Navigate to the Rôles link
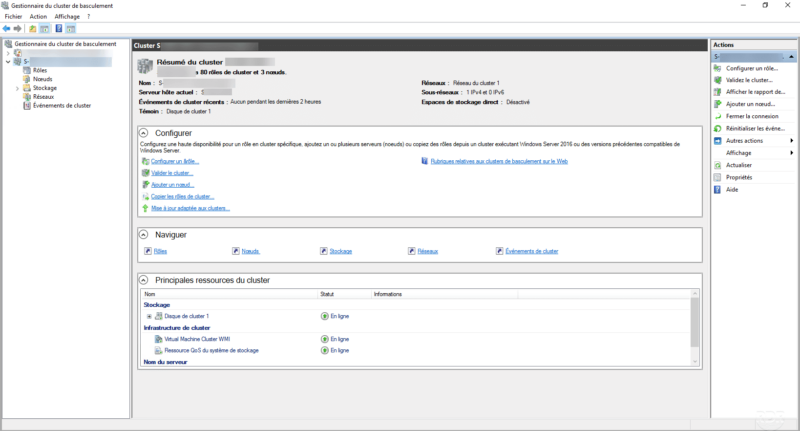 pos(160,251)
